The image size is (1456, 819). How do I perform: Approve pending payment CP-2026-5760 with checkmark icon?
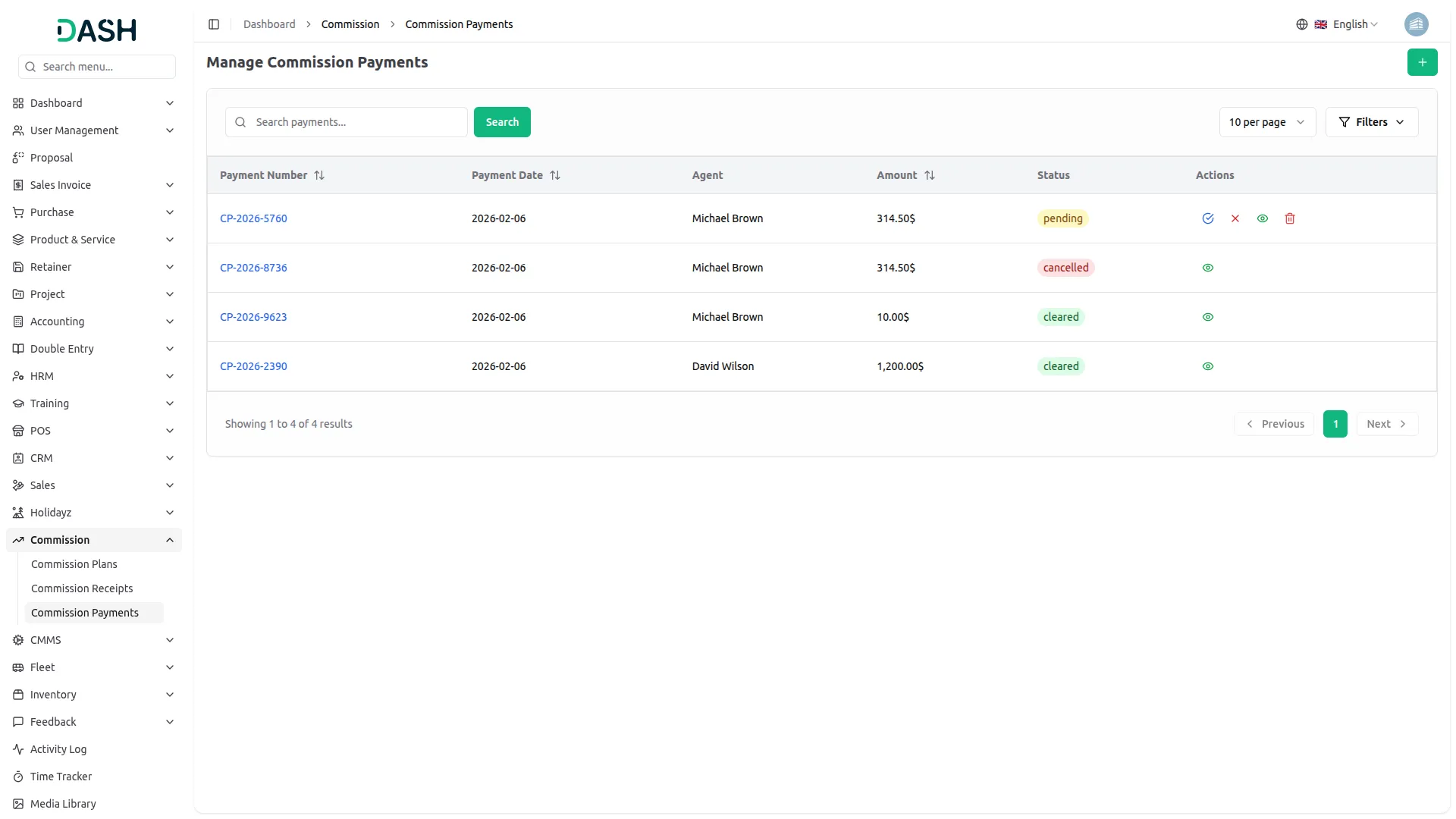tap(1208, 218)
